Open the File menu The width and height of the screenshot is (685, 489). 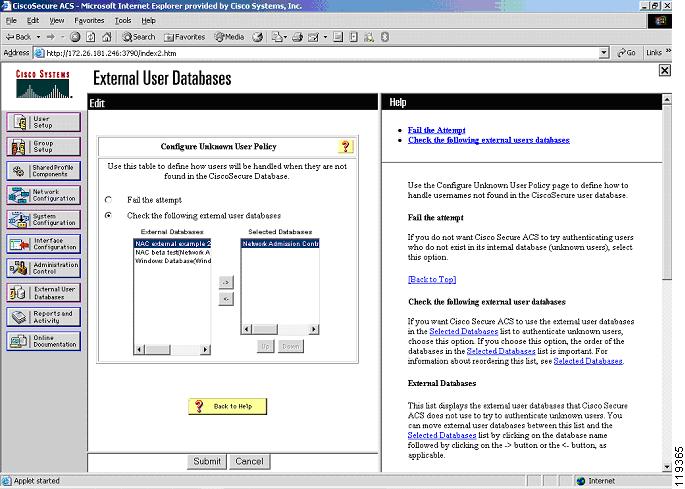tap(11, 21)
